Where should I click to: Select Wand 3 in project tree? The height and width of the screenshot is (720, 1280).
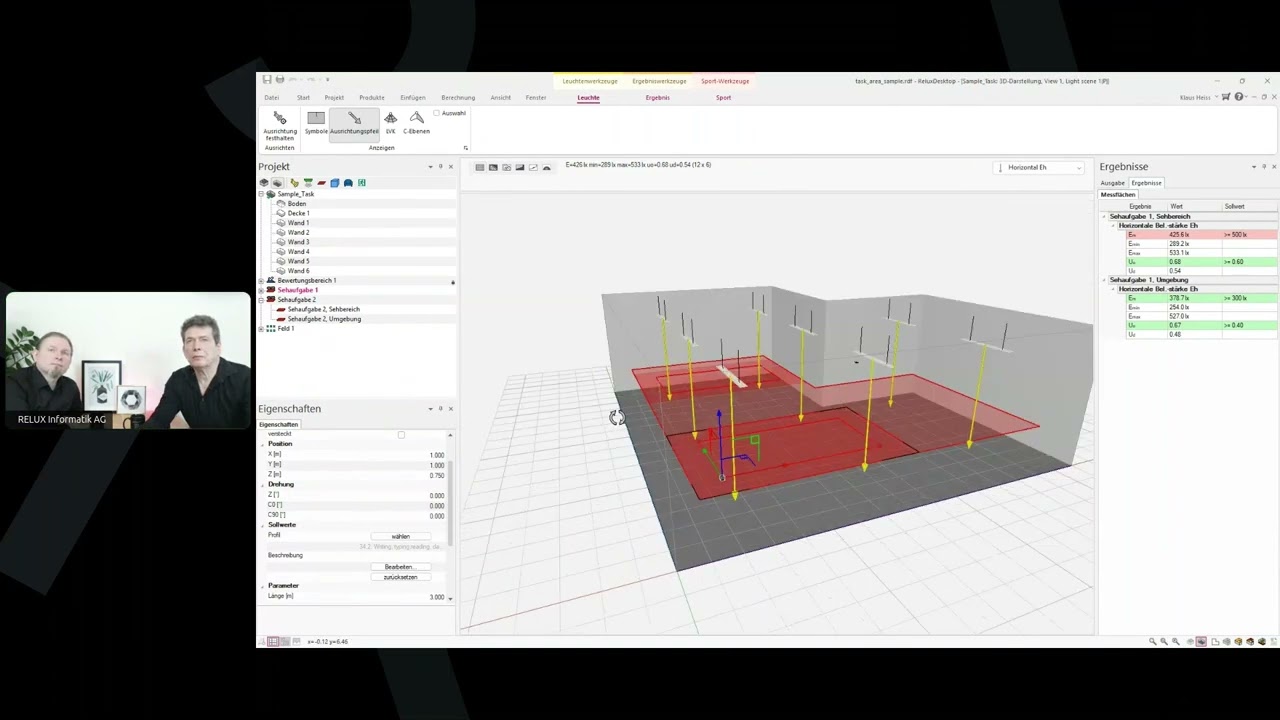[298, 242]
